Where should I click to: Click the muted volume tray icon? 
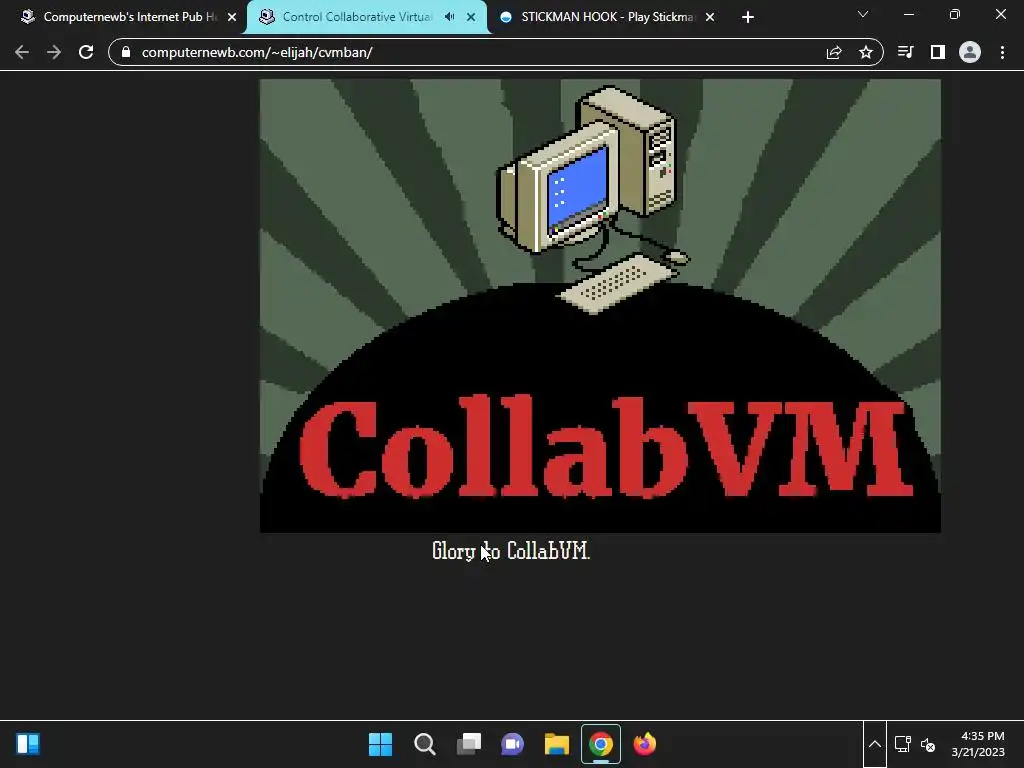click(927, 744)
